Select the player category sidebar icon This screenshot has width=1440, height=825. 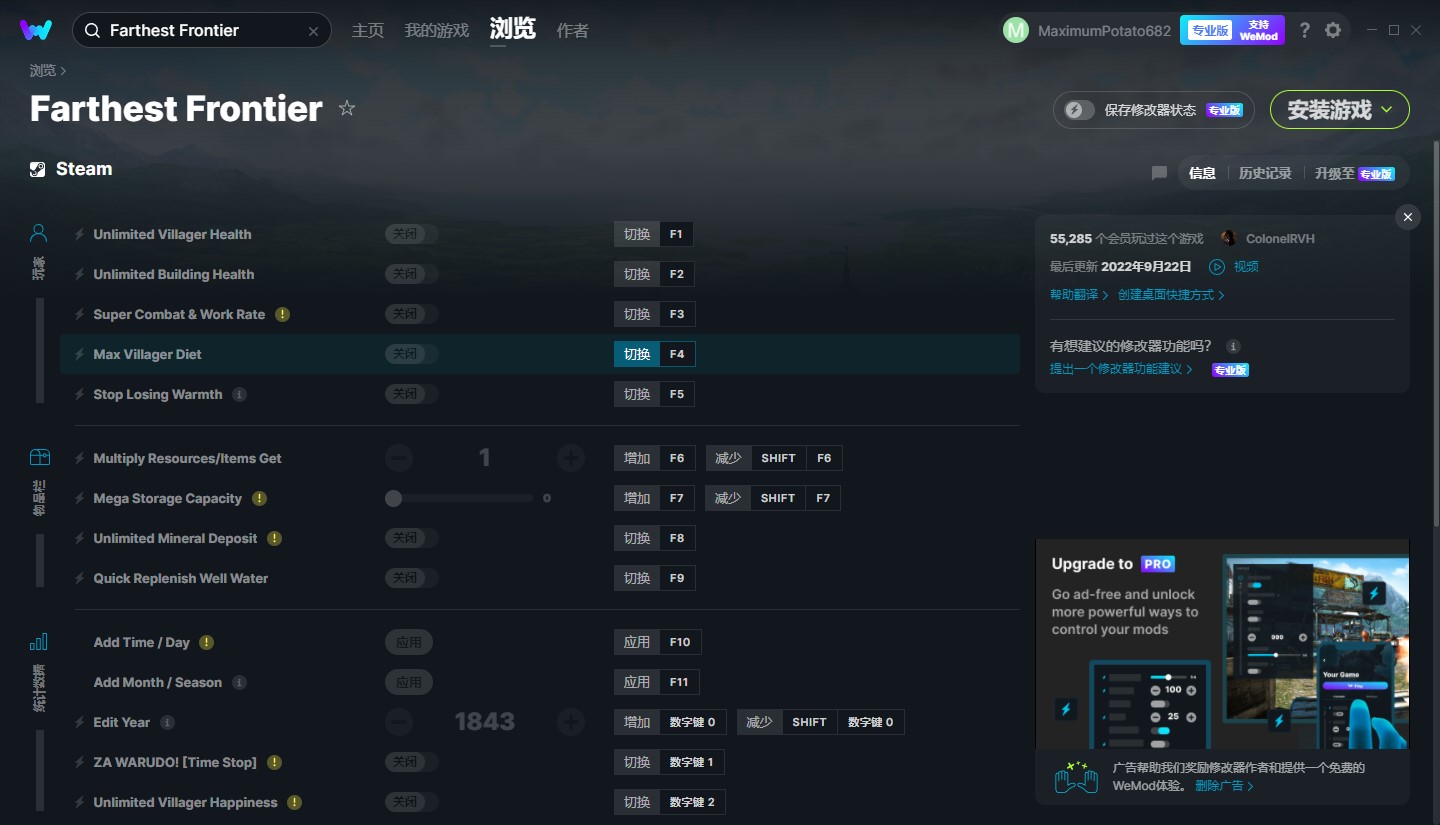(x=39, y=234)
